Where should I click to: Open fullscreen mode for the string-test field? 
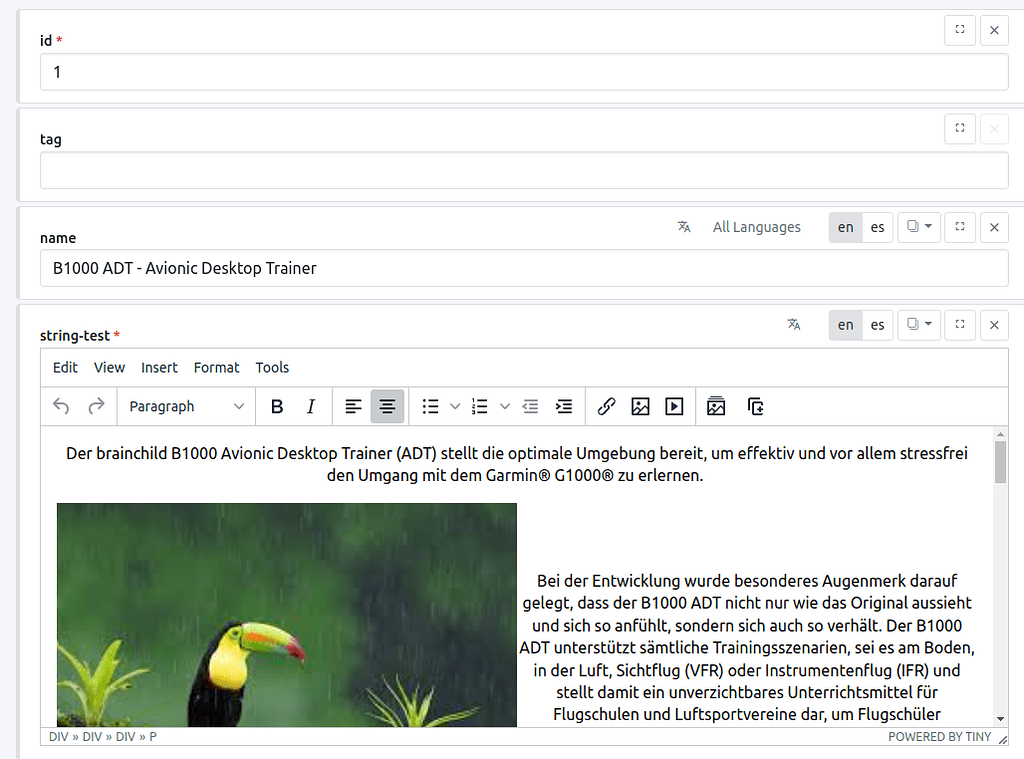[959, 325]
